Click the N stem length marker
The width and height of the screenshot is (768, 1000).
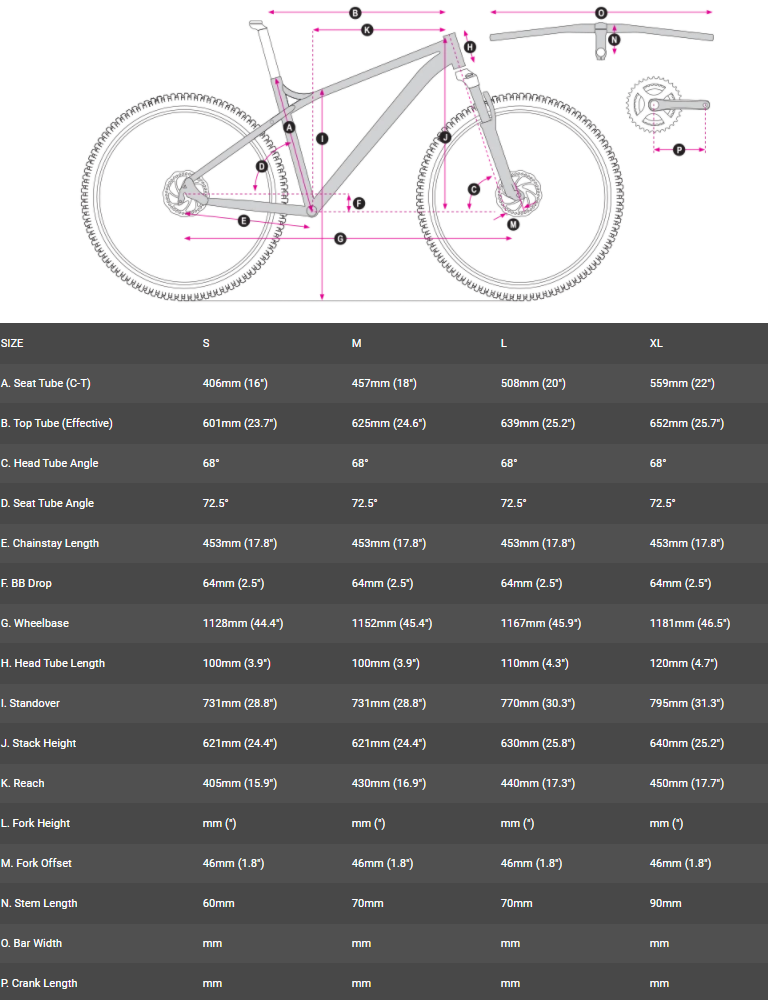click(x=614, y=41)
